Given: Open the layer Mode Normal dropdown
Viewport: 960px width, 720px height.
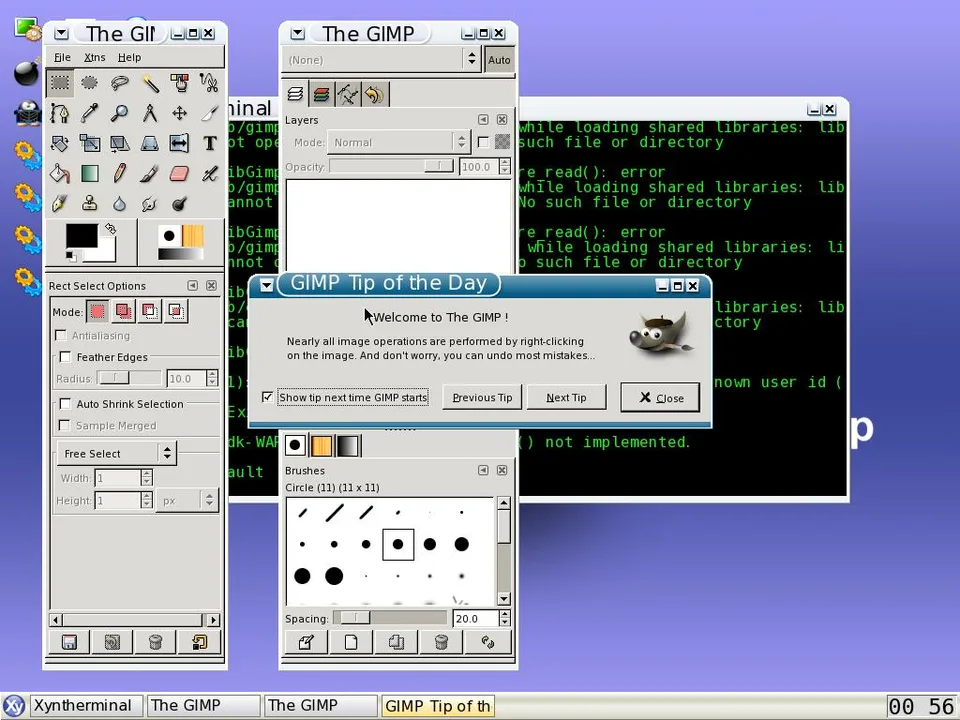Looking at the screenshot, I should click(x=399, y=142).
